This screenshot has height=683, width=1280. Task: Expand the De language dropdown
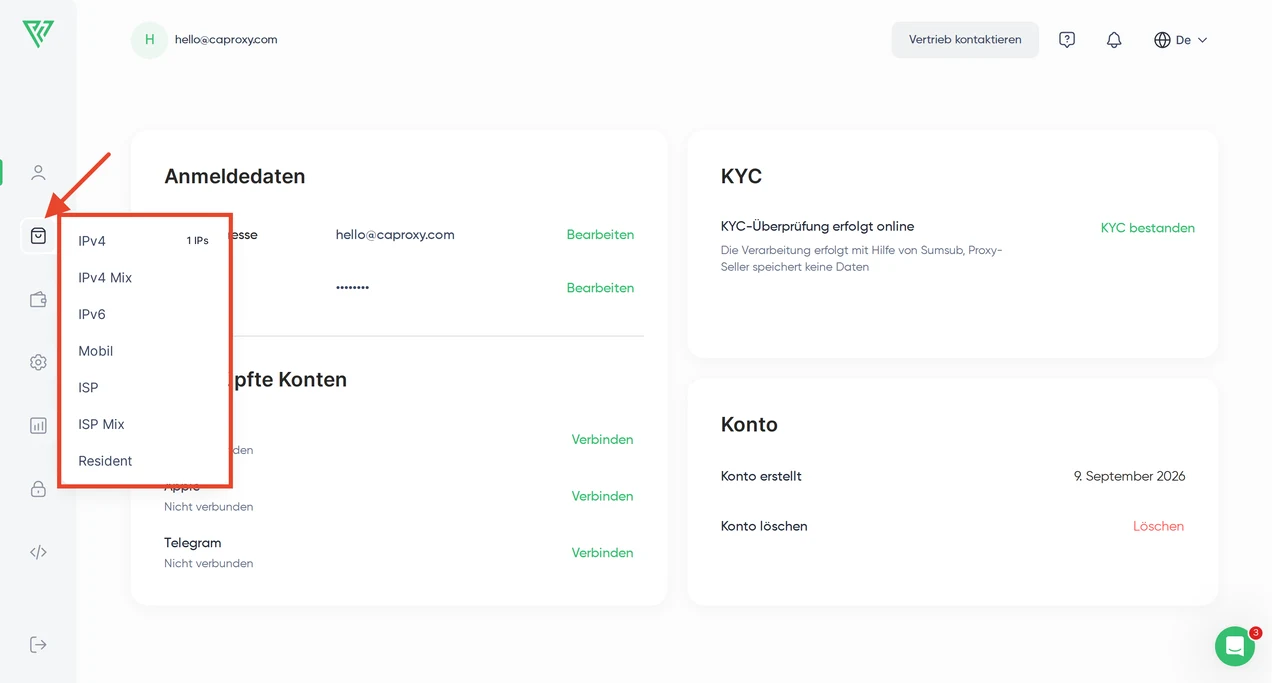(x=1181, y=40)
